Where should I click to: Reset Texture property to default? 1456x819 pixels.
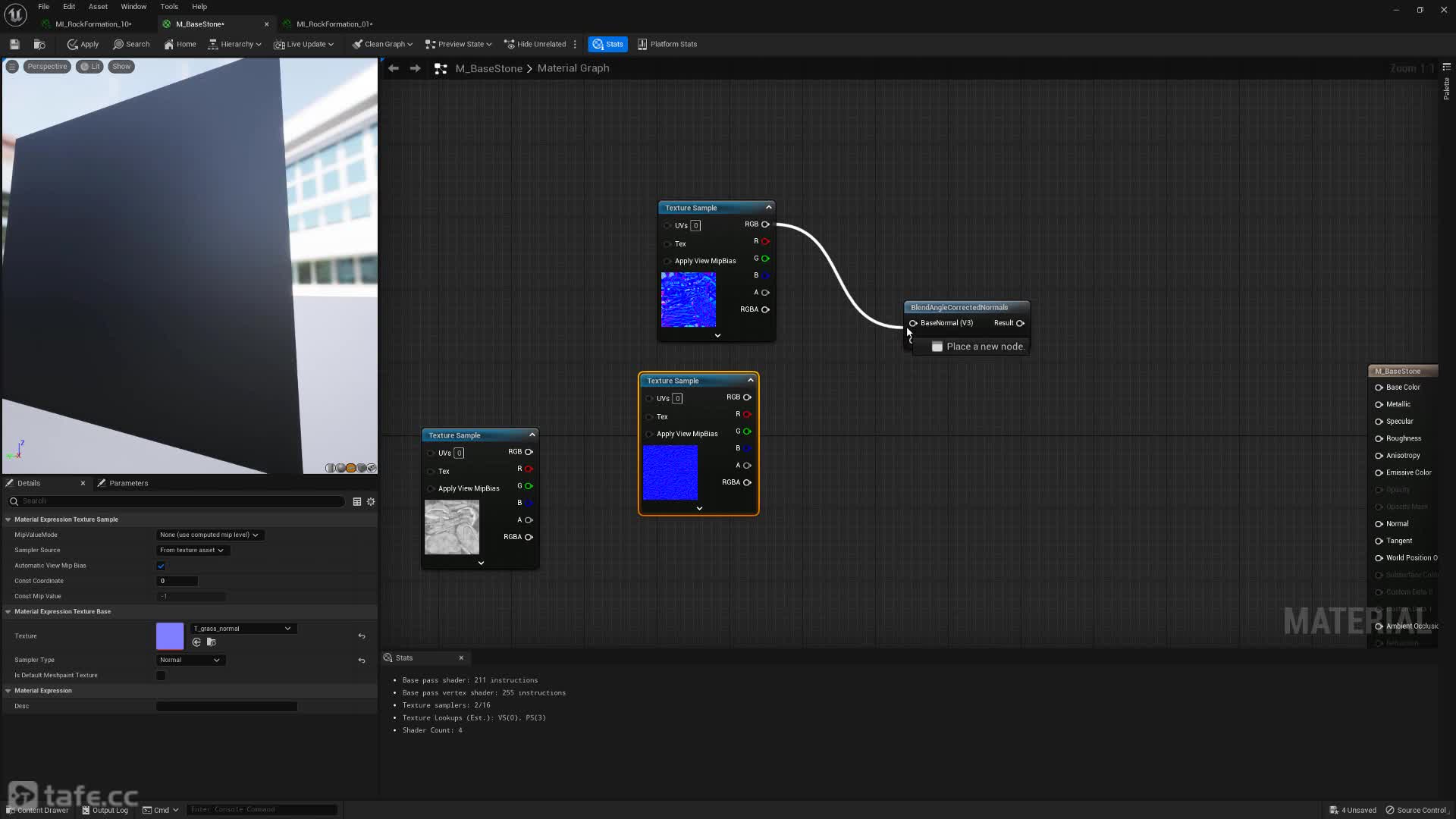pos(362,636)
